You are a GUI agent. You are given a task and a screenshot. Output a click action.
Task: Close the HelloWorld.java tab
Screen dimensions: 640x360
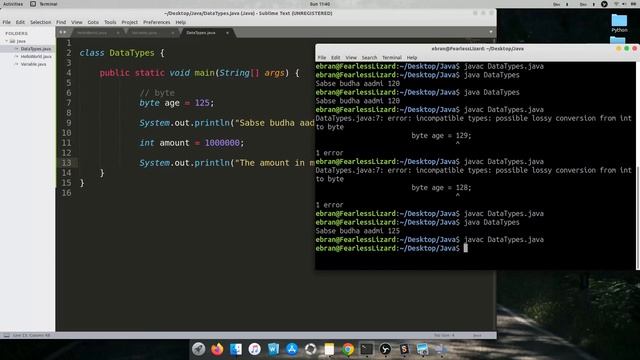pyautogui.click(x=118, y=33)
